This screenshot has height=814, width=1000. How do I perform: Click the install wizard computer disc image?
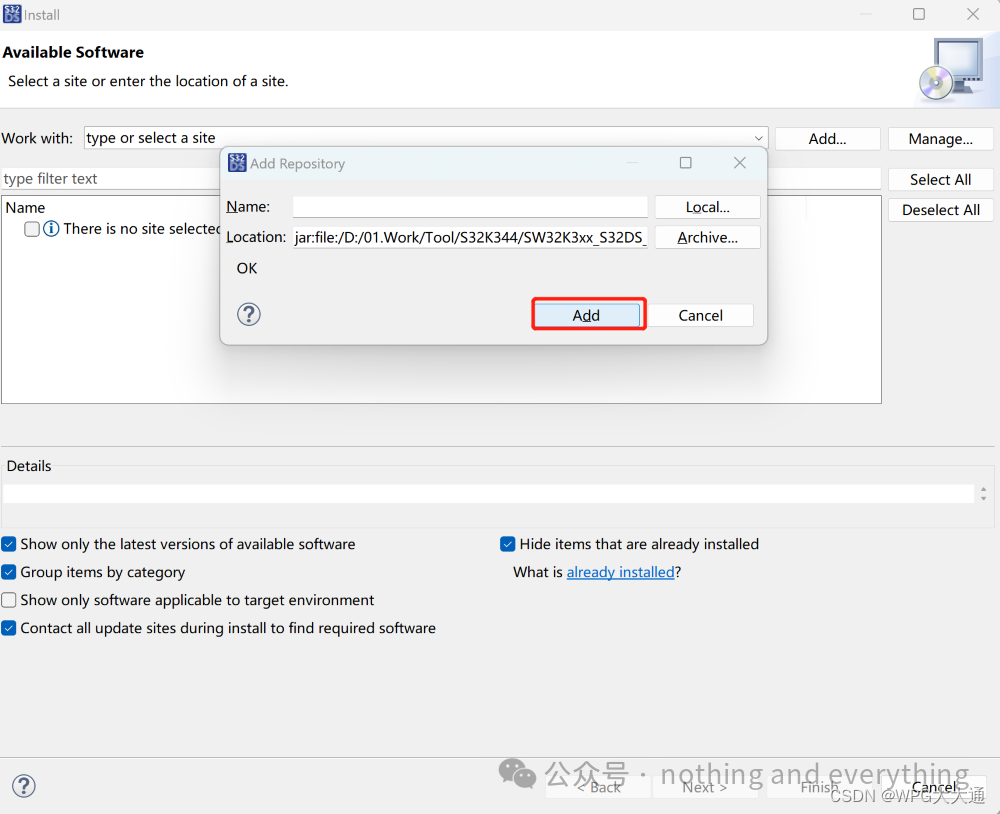click(952, 69)
